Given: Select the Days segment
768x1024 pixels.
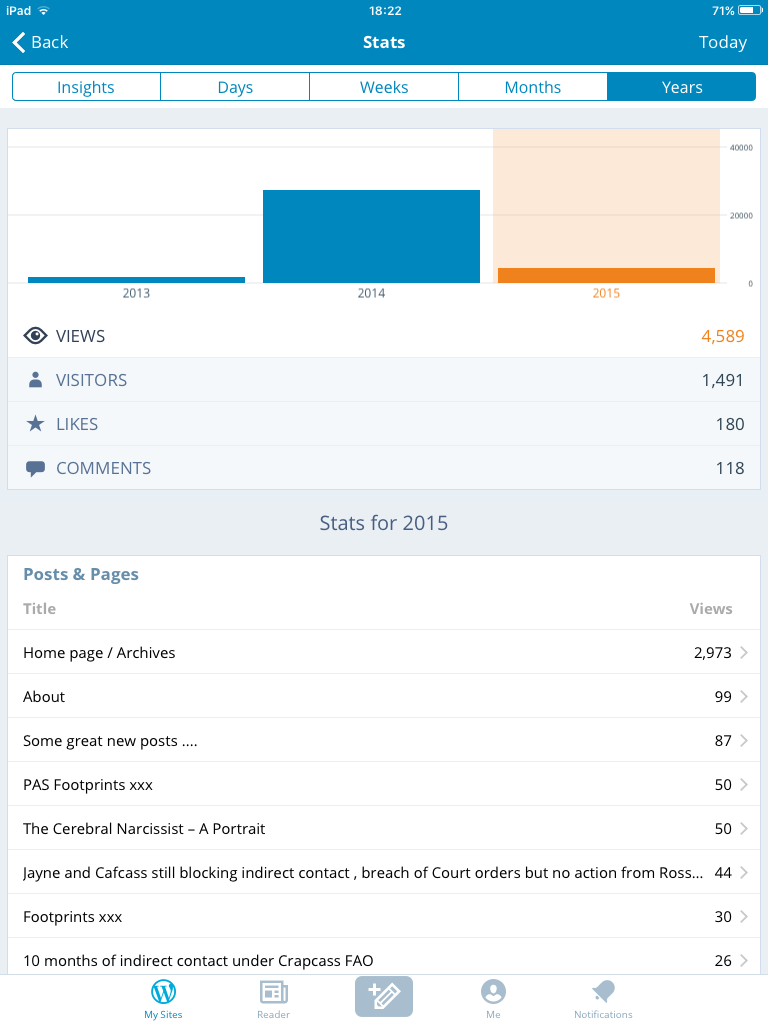Looking at the screenshot, I should pyautogui.click(x=235, y=87).
